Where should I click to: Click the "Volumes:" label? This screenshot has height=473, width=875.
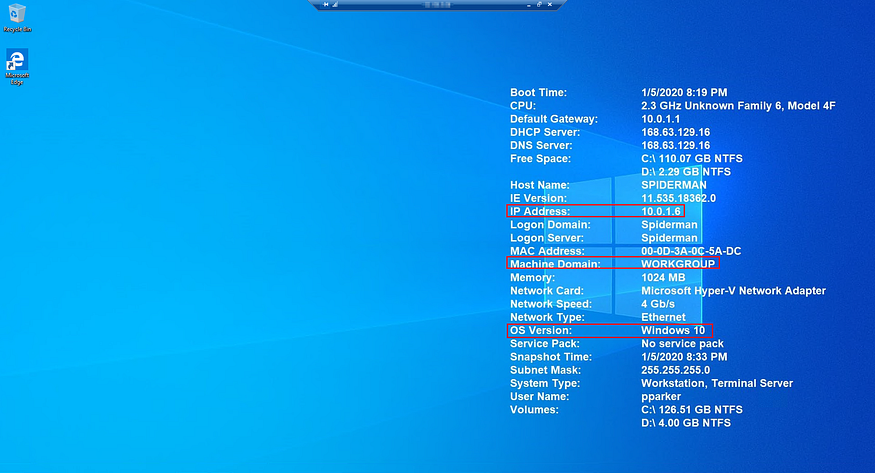(534, 409)
